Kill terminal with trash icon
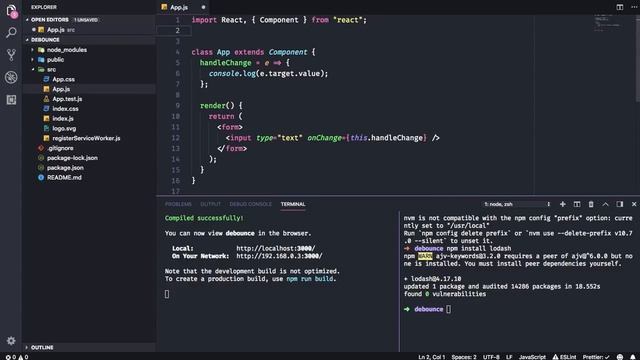 591,204
